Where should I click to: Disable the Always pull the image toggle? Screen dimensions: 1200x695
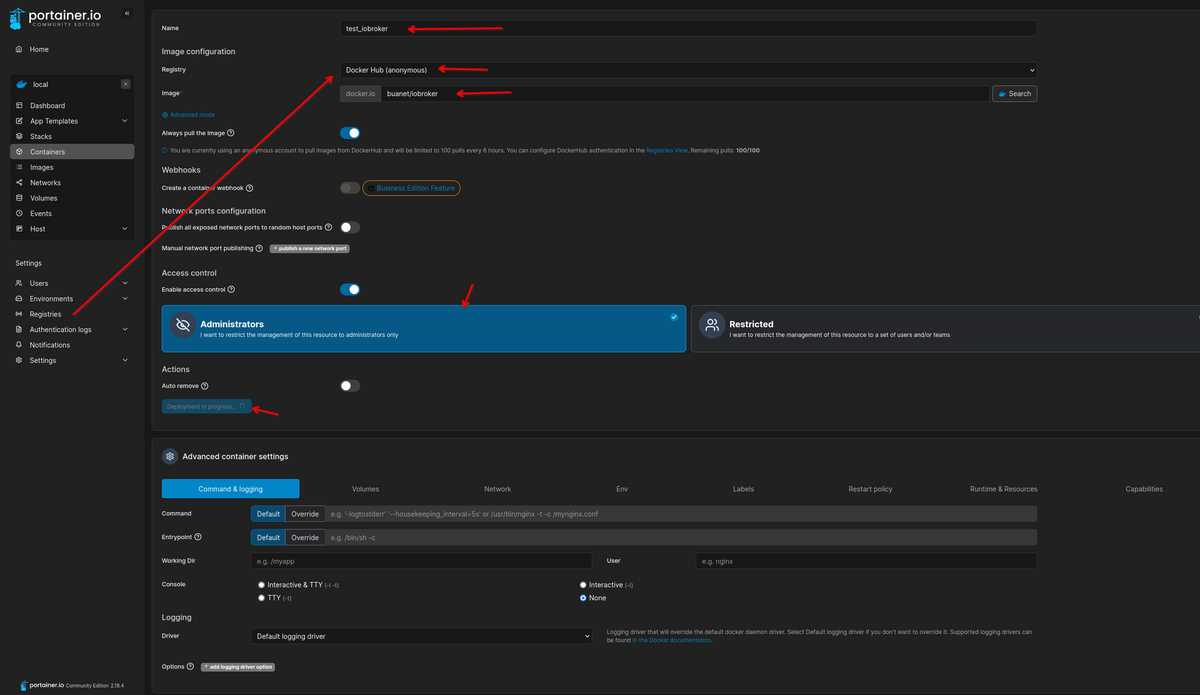coord(350,132)
